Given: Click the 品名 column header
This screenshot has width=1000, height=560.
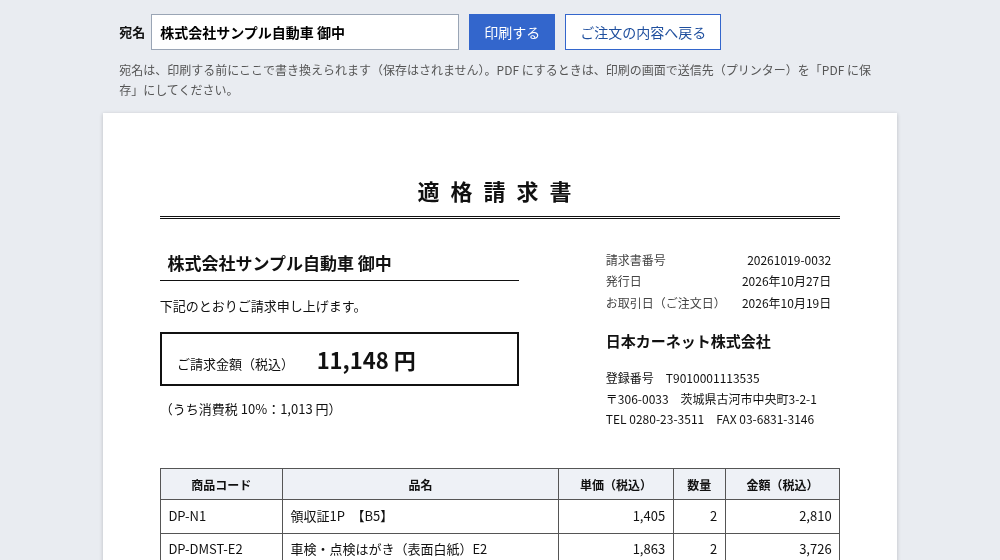Looking at the screenshot, I should coord(420,485).
